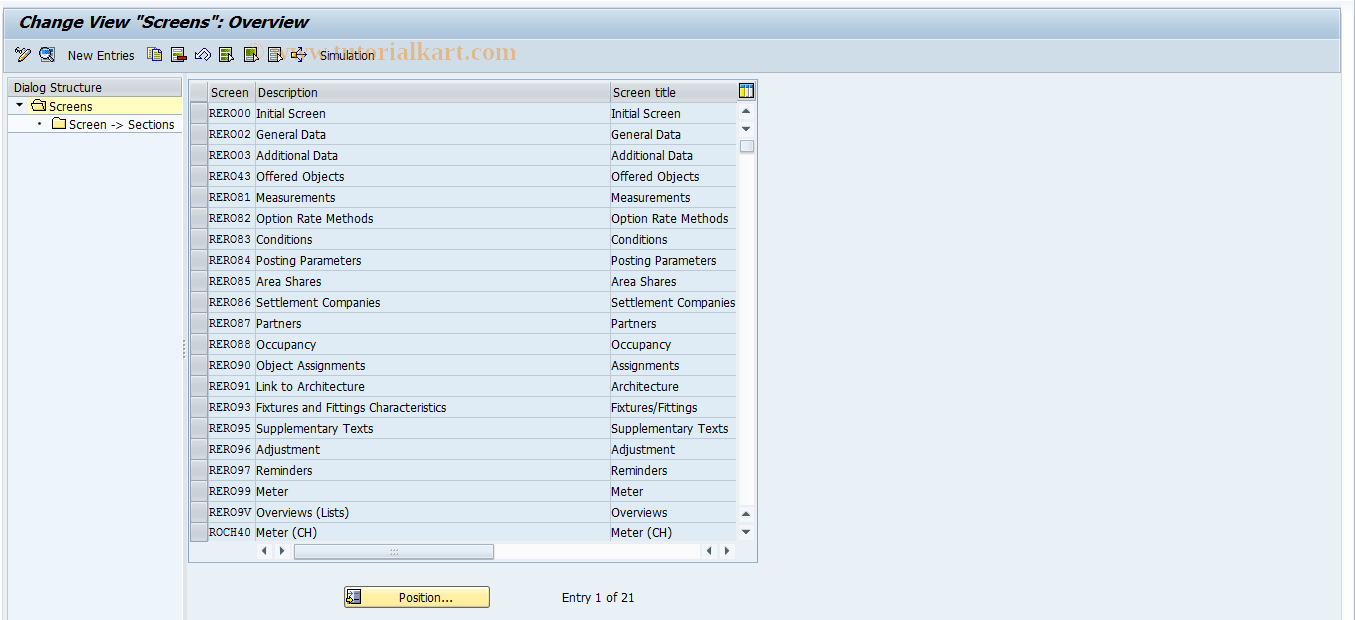Select row RERO83 Conditions
1355x620 pixels.
(x=199, y=239)
